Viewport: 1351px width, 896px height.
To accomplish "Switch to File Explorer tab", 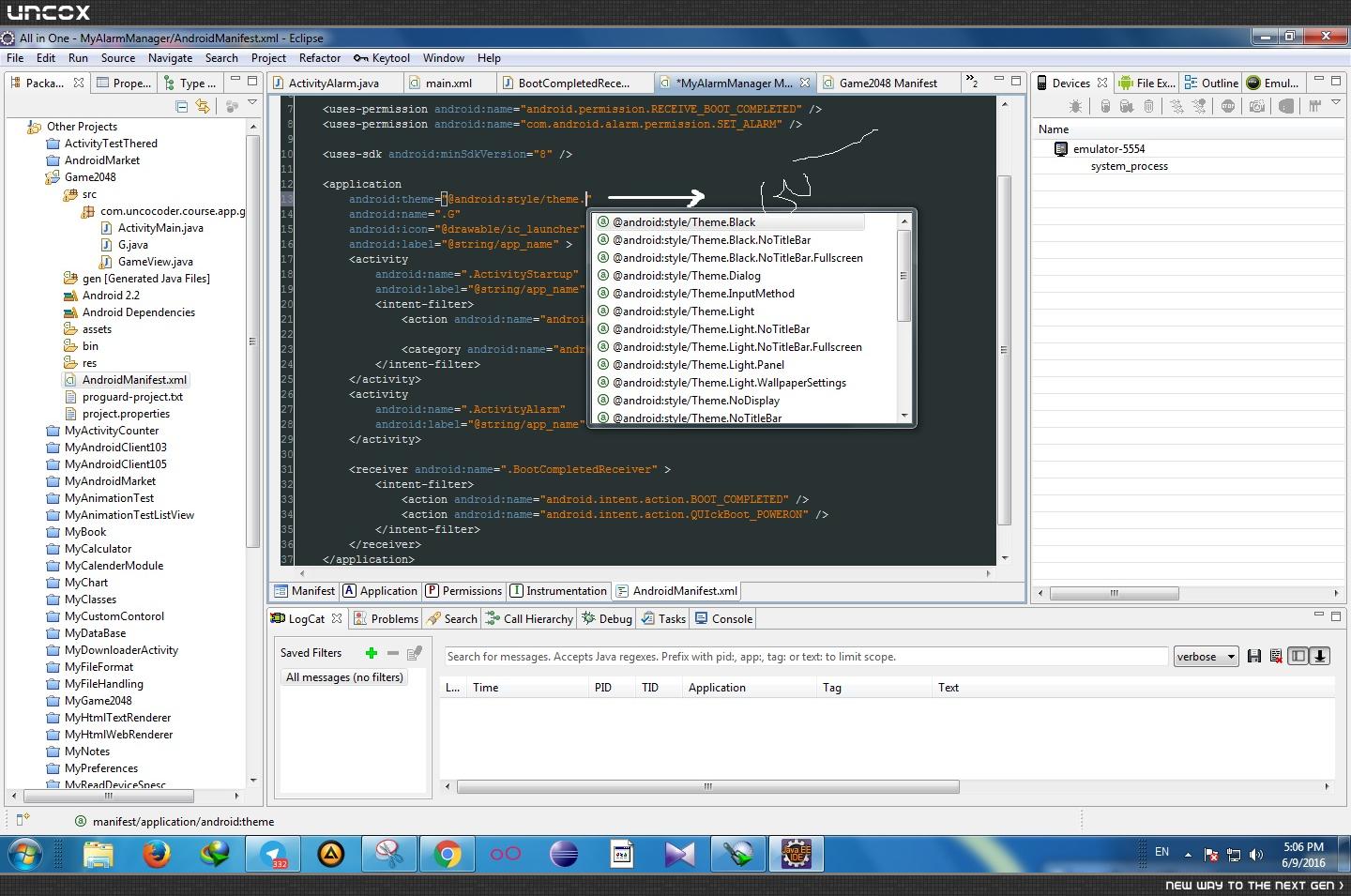I will pyautogui.click(x=1146, y=83).
